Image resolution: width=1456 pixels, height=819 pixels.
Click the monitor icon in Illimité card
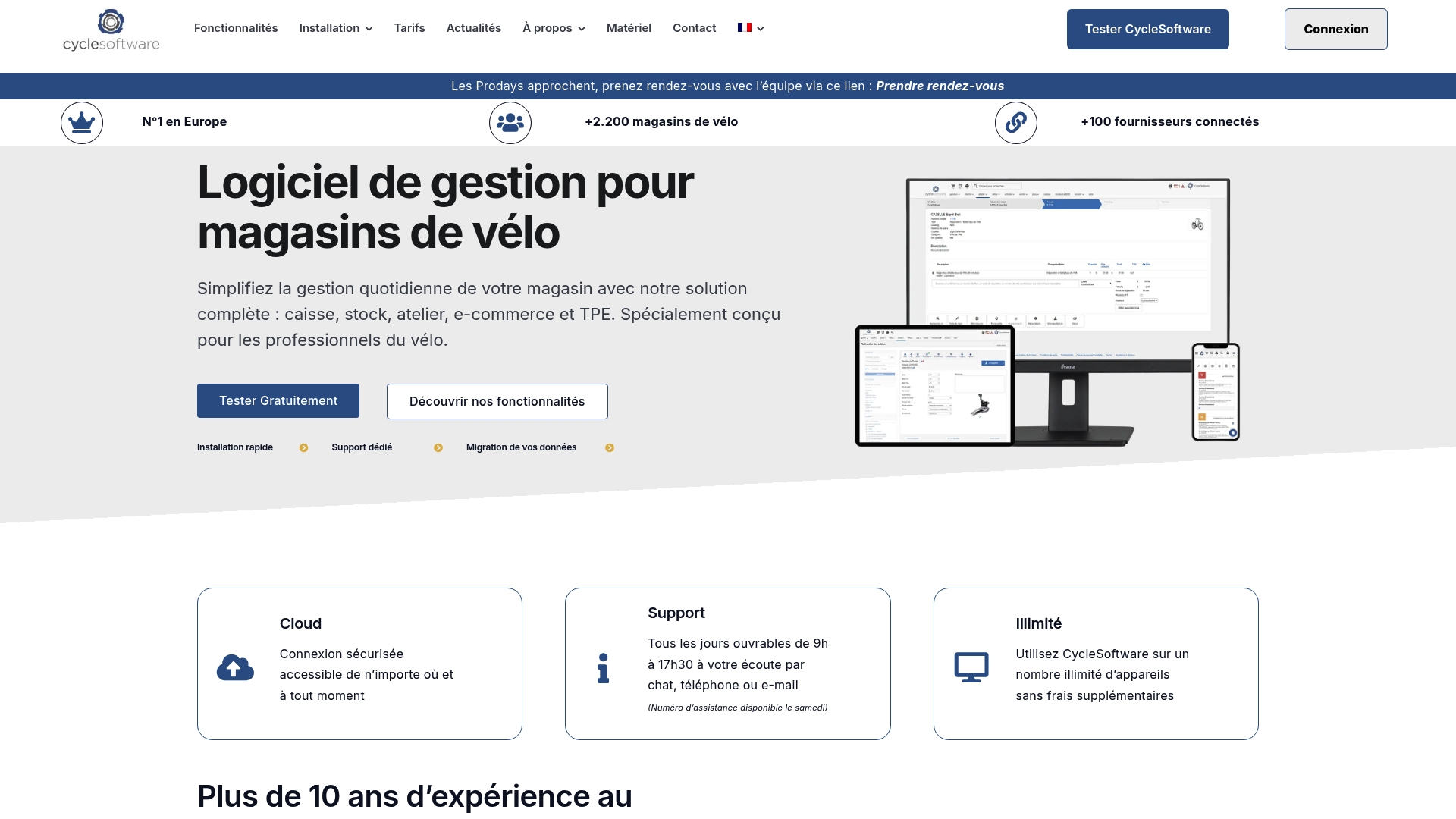971,667
